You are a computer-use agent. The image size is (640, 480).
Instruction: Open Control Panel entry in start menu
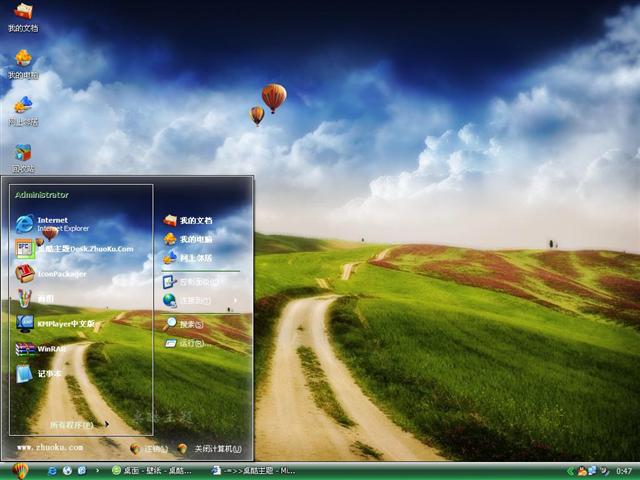pos(191,282)
